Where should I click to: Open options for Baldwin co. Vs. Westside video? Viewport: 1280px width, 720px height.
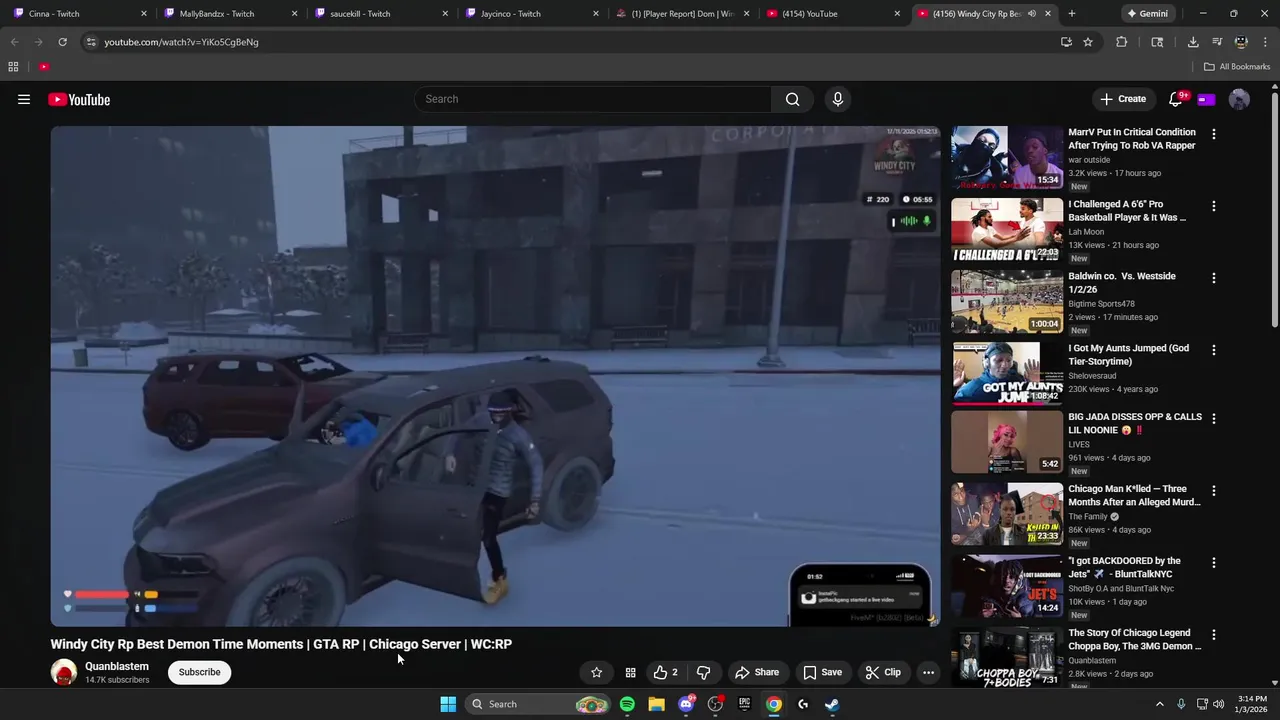point(1214,278)
